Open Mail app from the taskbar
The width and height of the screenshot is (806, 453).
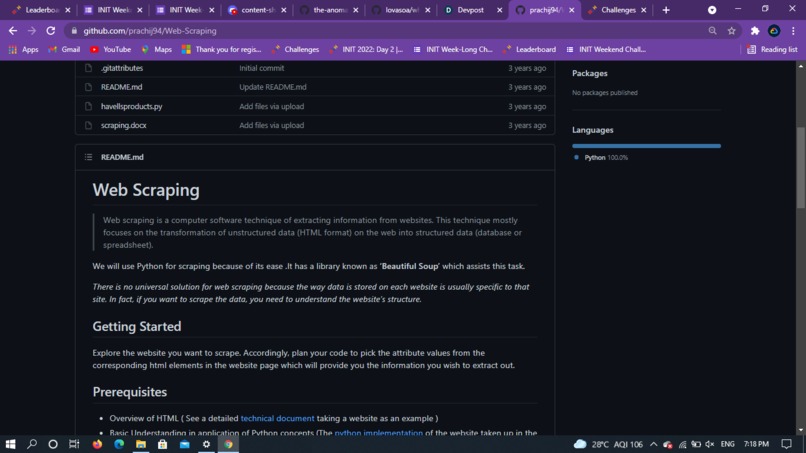(x=185, y=444)
